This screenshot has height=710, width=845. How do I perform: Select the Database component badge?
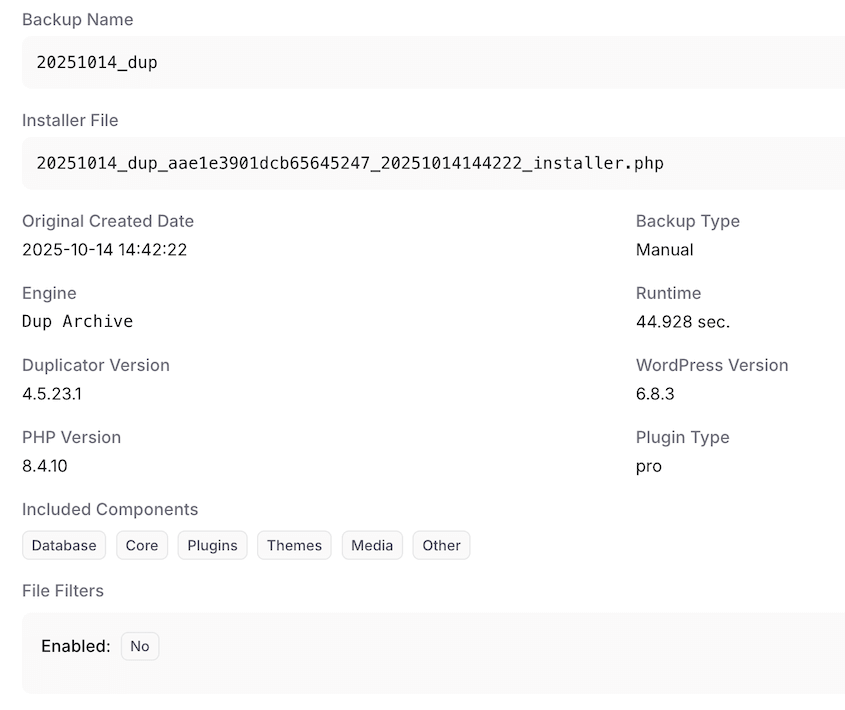(x=63, y=545)
